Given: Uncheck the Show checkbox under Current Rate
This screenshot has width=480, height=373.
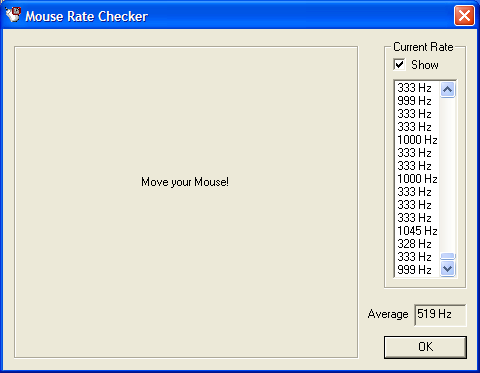Looking at the screenshot, I should coord(399,64).
